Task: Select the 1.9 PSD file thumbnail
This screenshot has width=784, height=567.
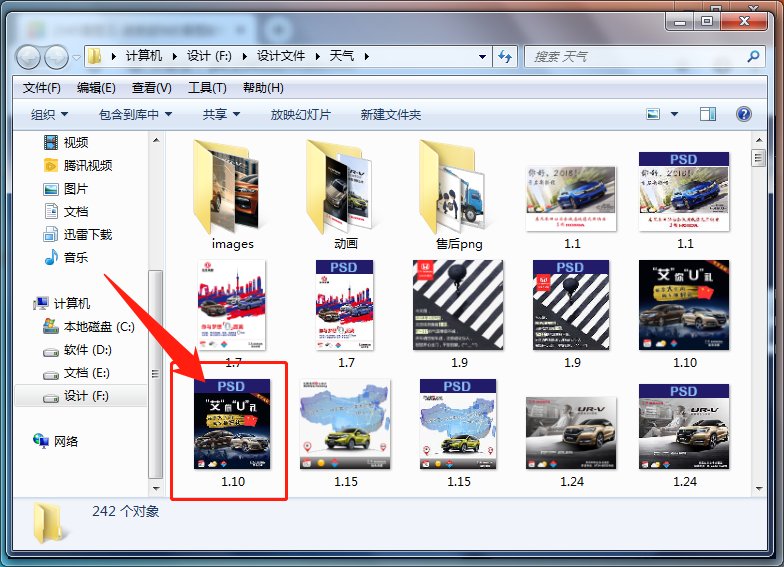Action: [x=571, y=305]
